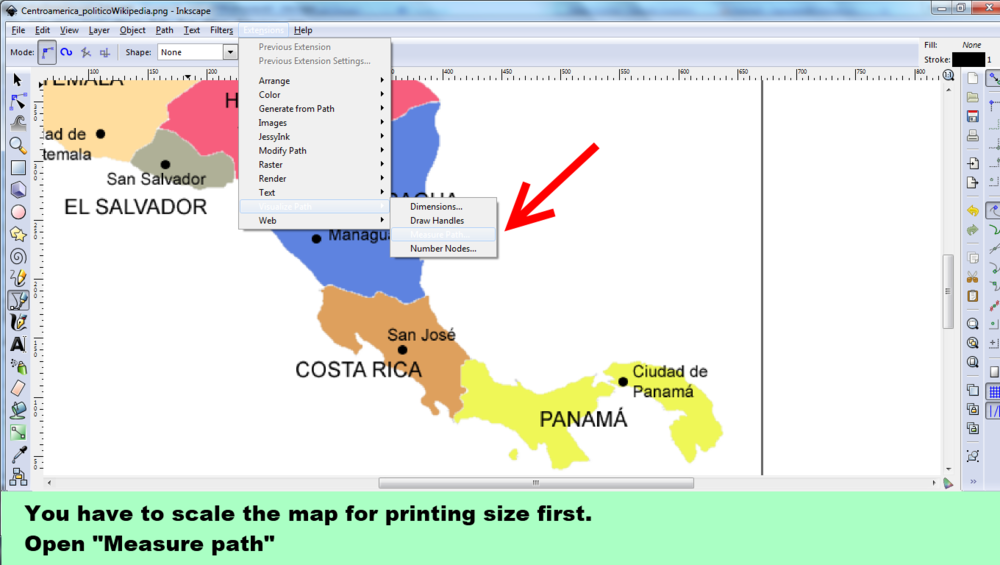The image size is (1000, 565).
Task: Select the Spiral tool
Action: pyautogui.click(x=17, y=256)
